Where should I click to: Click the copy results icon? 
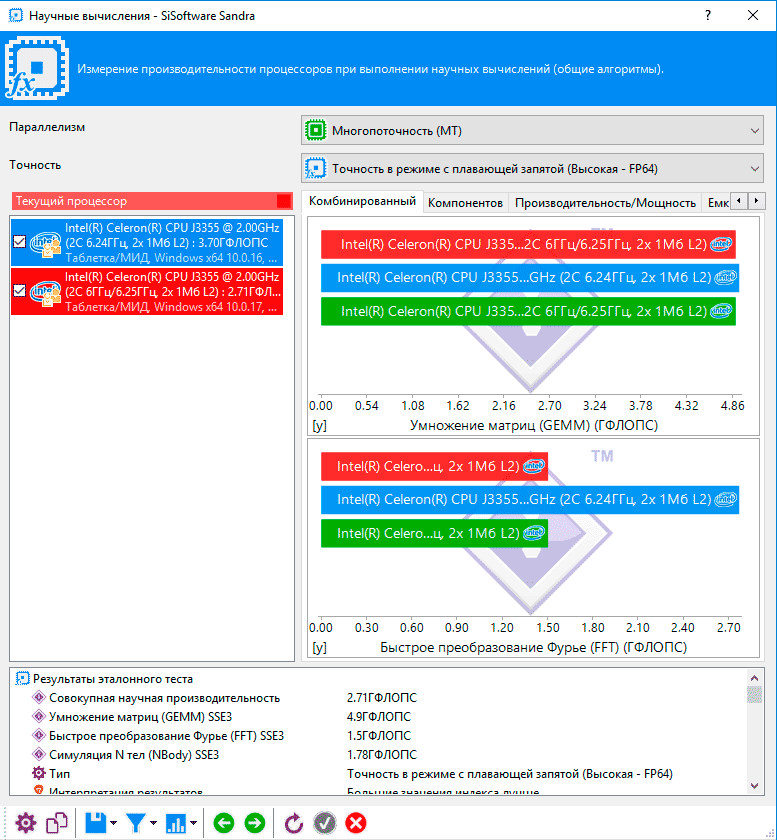(x=58, y=823)
